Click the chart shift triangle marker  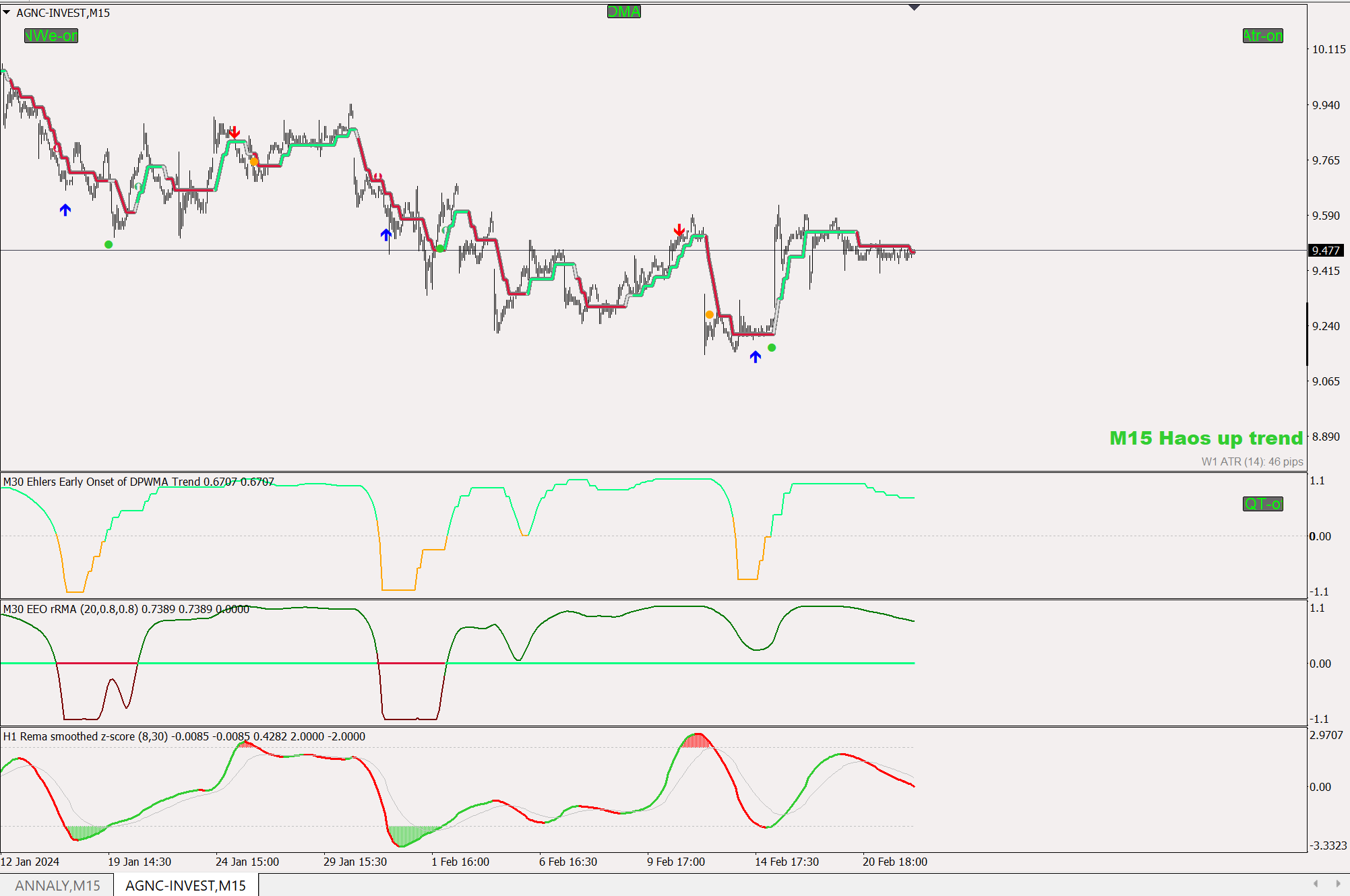914,7
